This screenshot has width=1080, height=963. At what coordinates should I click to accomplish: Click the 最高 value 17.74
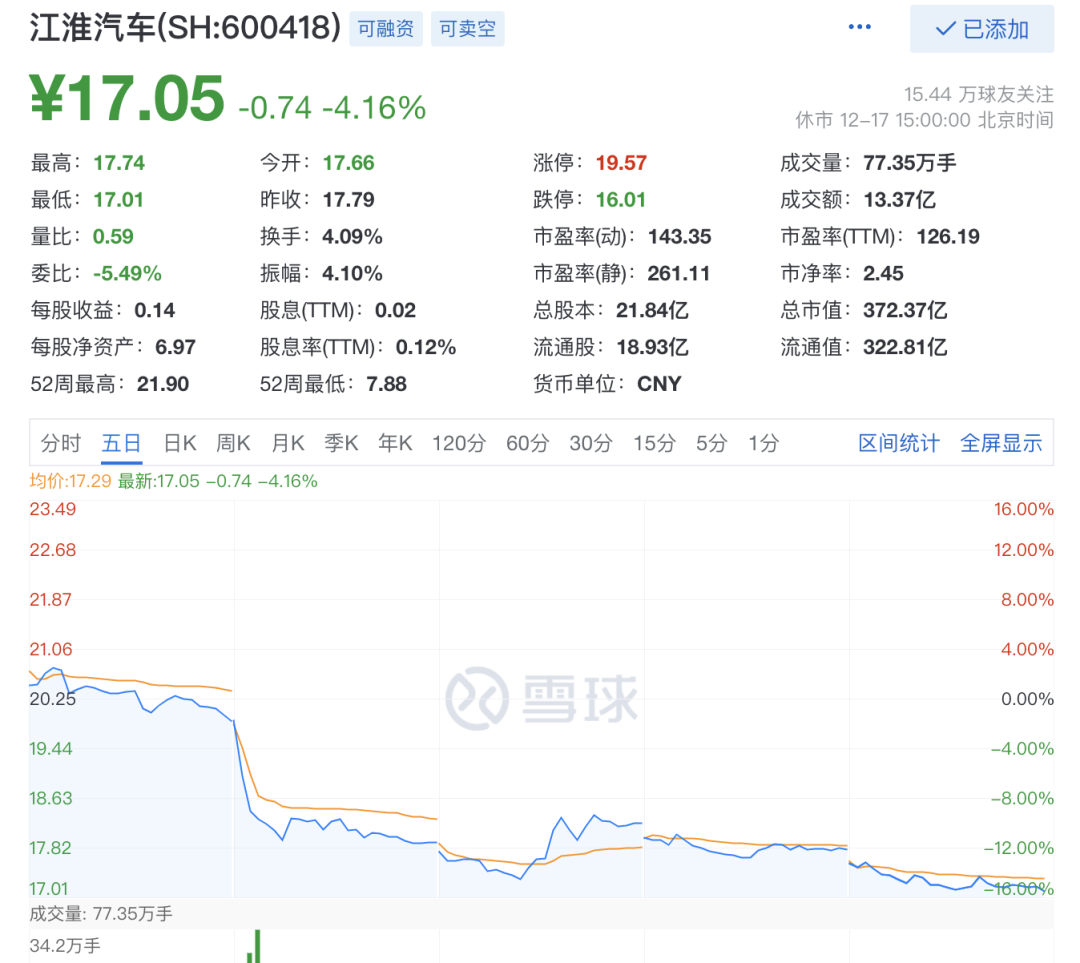[x=119, y=163]
